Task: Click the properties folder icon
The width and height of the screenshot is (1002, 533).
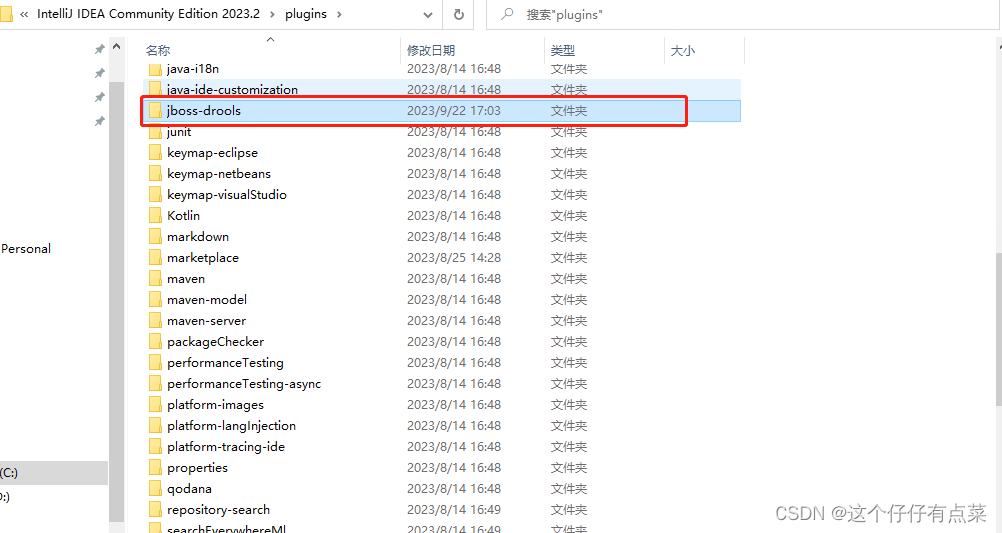Action: pos(155,468)
